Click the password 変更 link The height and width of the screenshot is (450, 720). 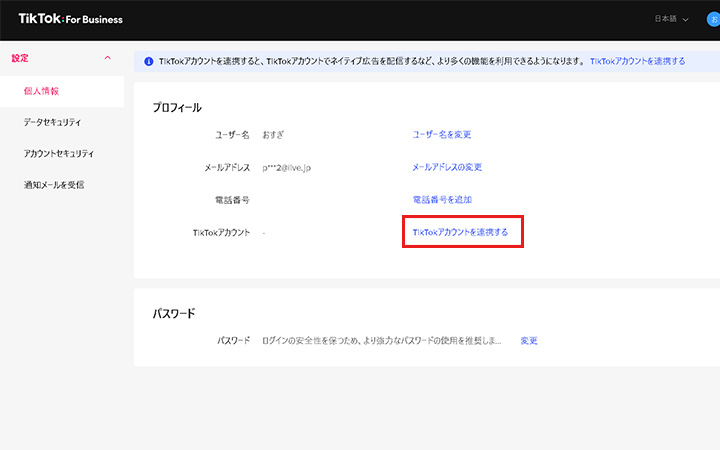[529, 341]
